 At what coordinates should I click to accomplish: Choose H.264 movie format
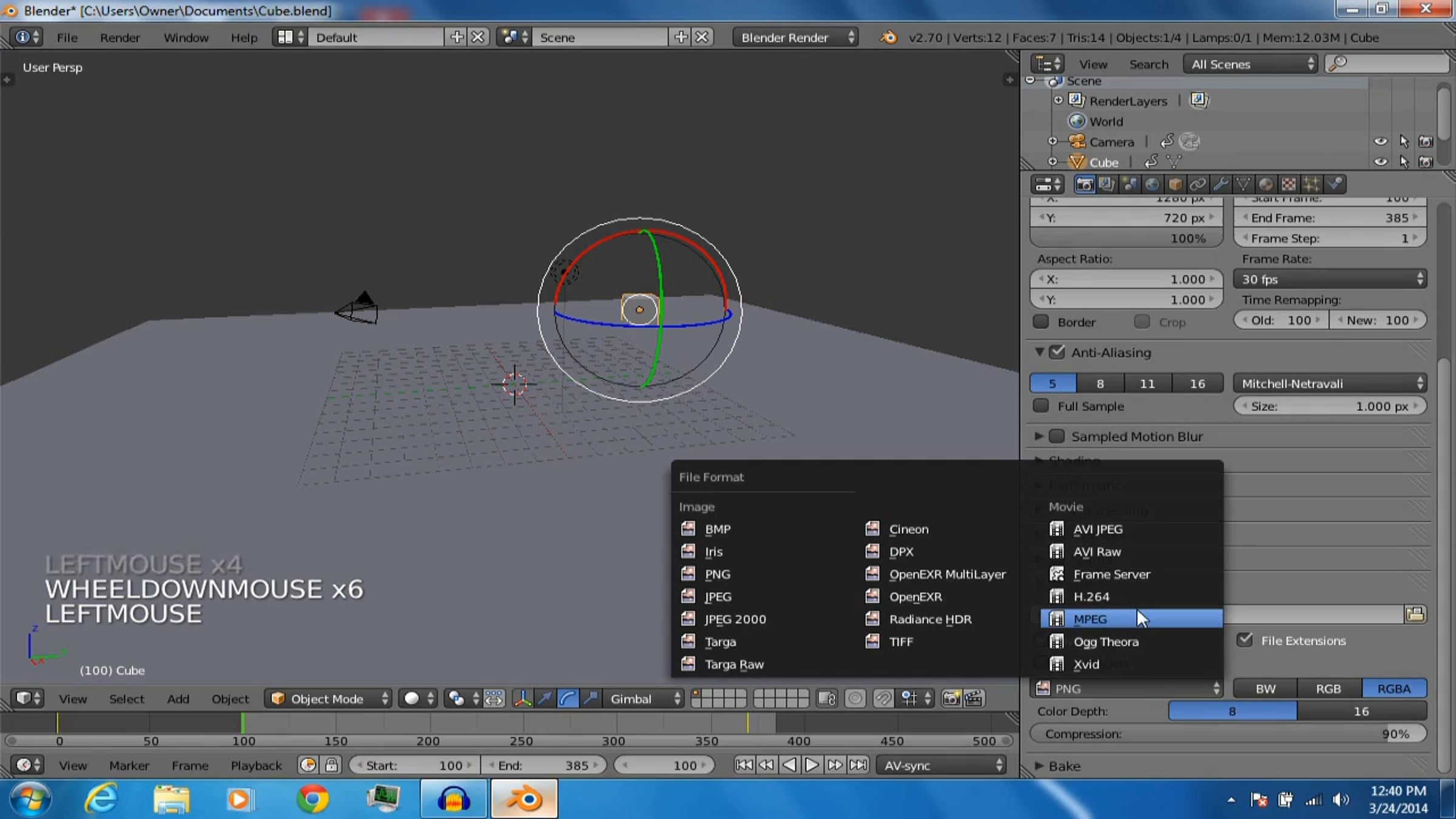pyautogui.click(x=1091, y=596)
